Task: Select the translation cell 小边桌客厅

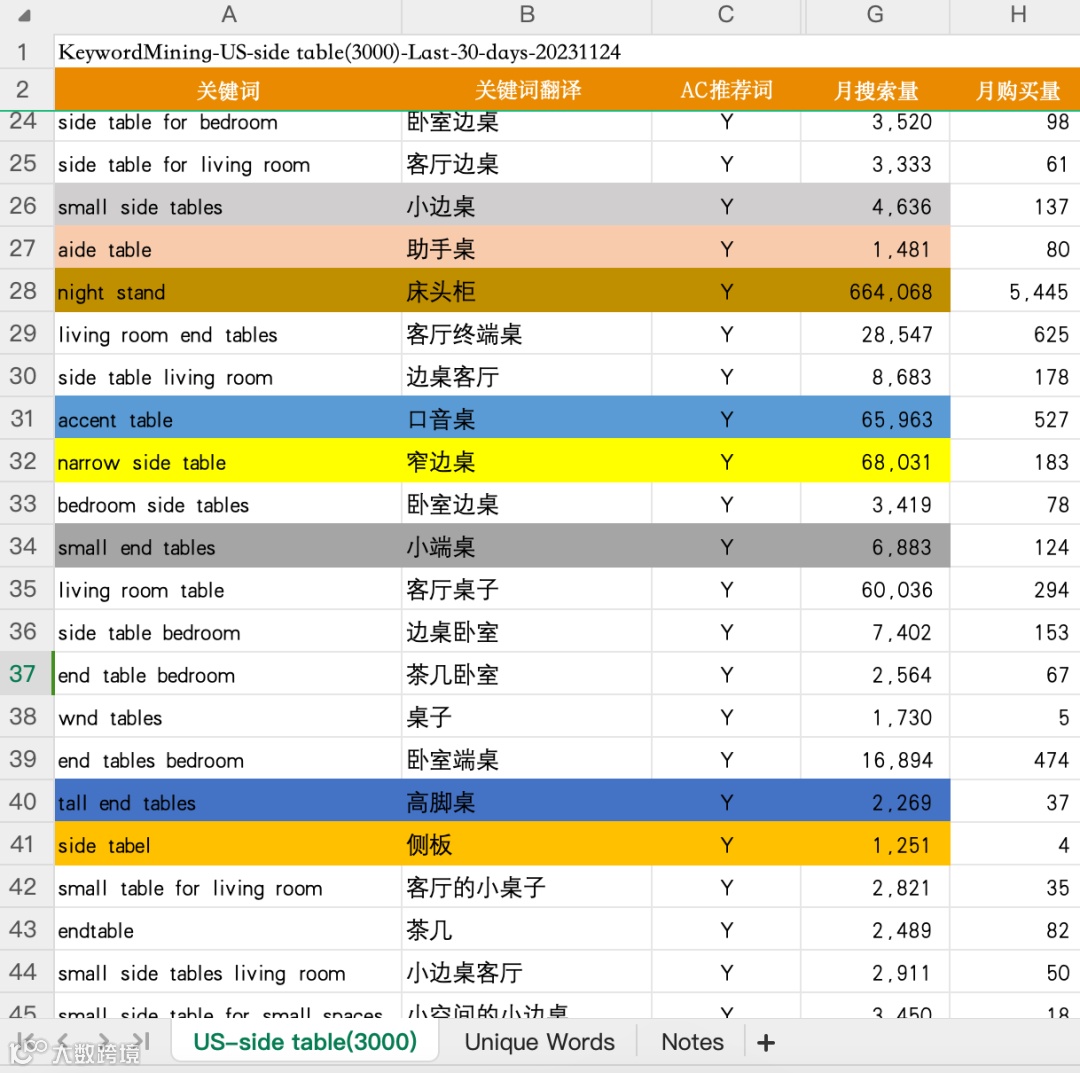Action: click(x=527, y=973)
